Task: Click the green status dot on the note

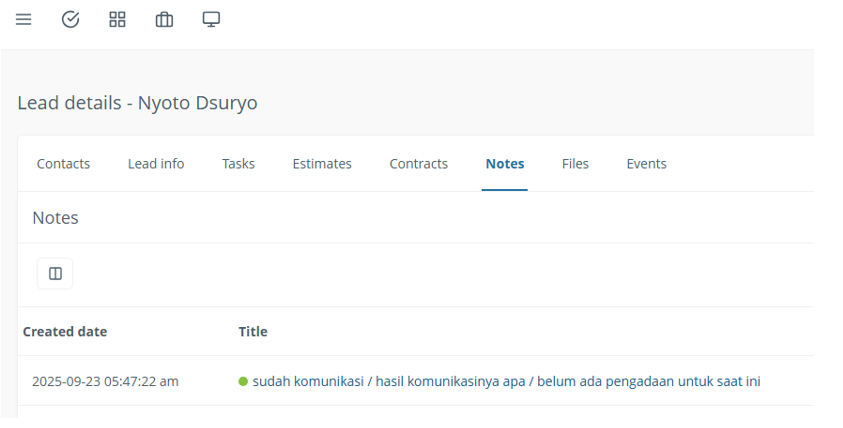Action: pyautogui.click(x=243, y=381)
